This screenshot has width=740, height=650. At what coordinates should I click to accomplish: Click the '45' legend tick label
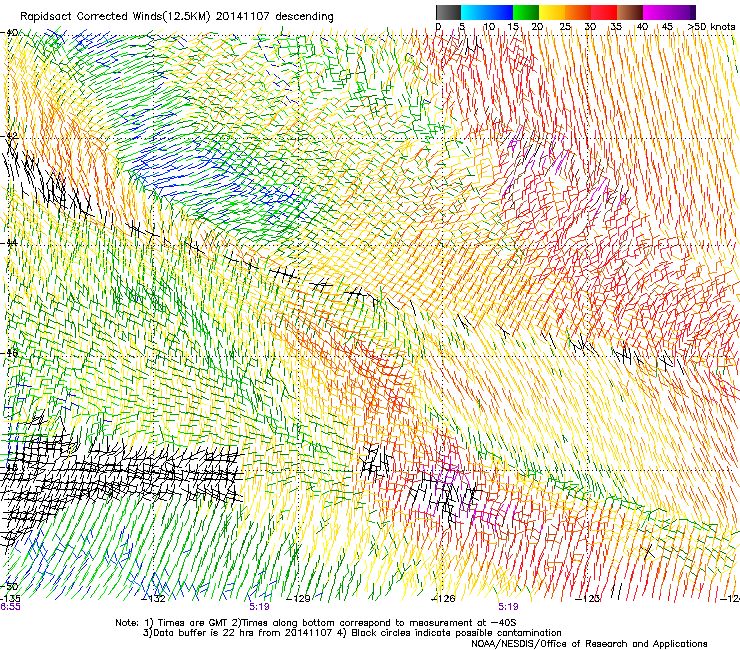point(667,27)
